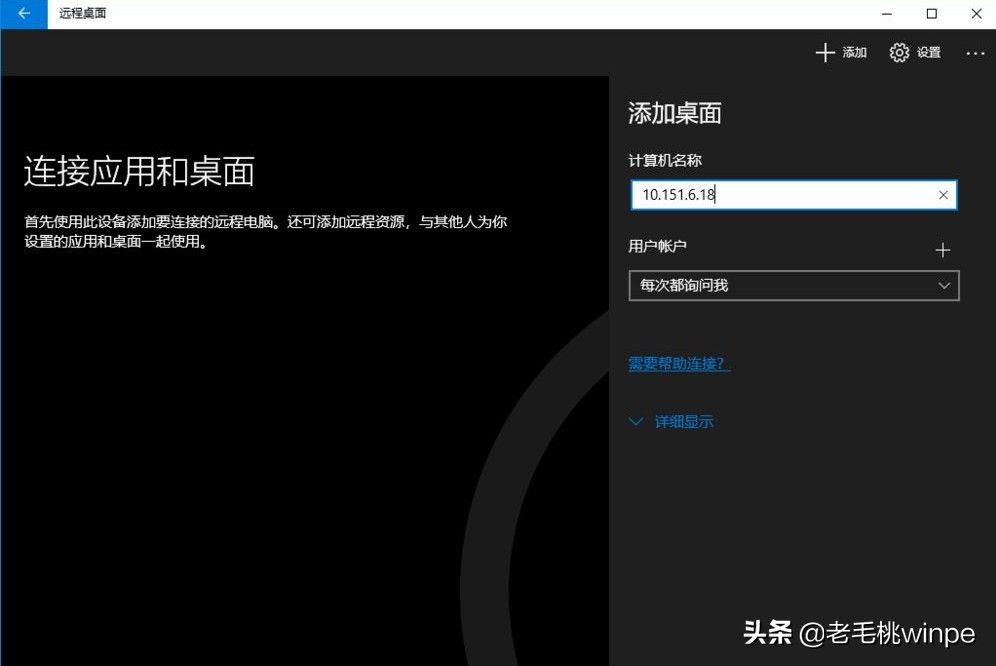The height and width of the screenshot is (666, 996).
Task: Close the 远程桌面 window
Action: [976, 14]
